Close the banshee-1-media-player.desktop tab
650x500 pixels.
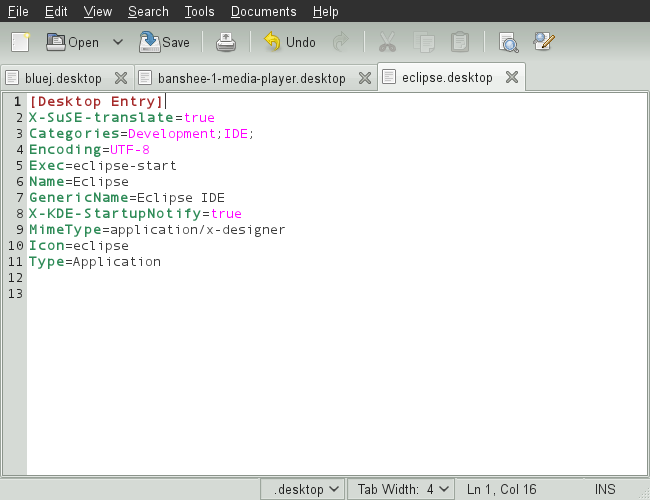(x=365, y=78)
